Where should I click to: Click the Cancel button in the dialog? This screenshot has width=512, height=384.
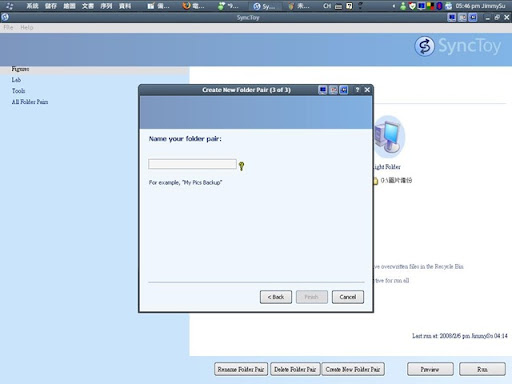coord(348,297)
